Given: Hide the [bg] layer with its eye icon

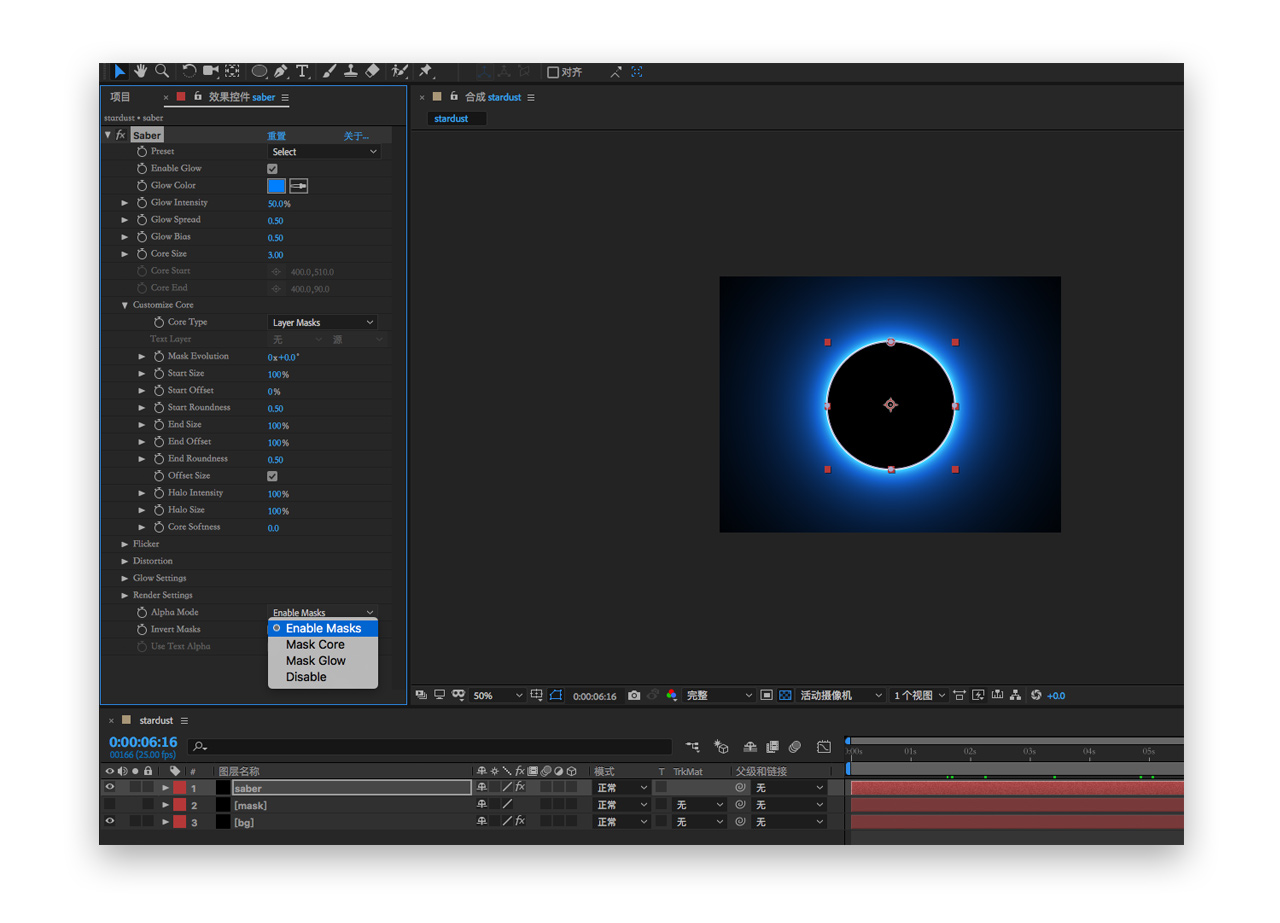Looking at the screenshot, I should 110,822.
